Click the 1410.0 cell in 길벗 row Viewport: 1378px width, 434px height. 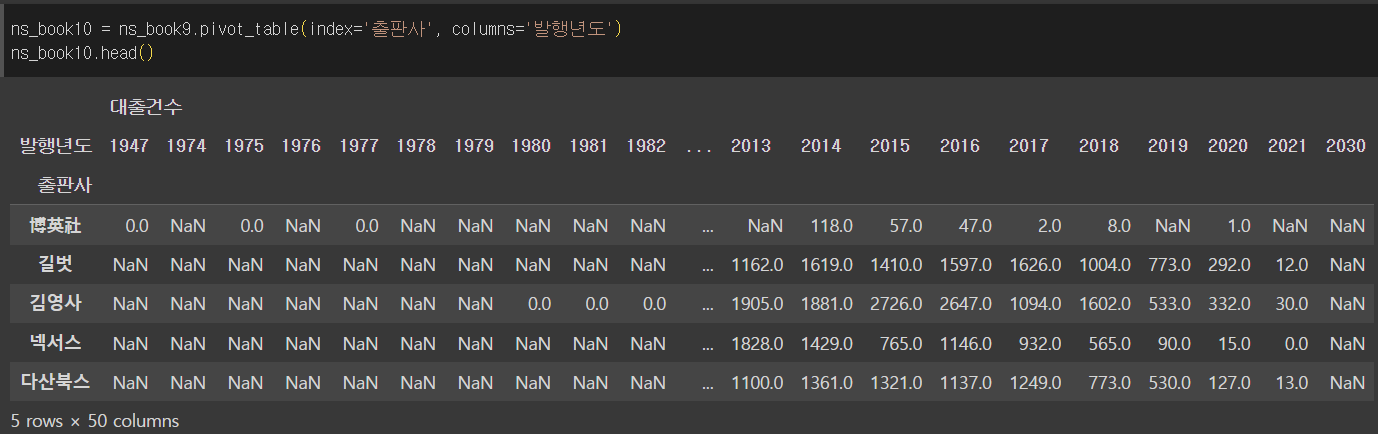pyautogui.click(x=896, y=265)
